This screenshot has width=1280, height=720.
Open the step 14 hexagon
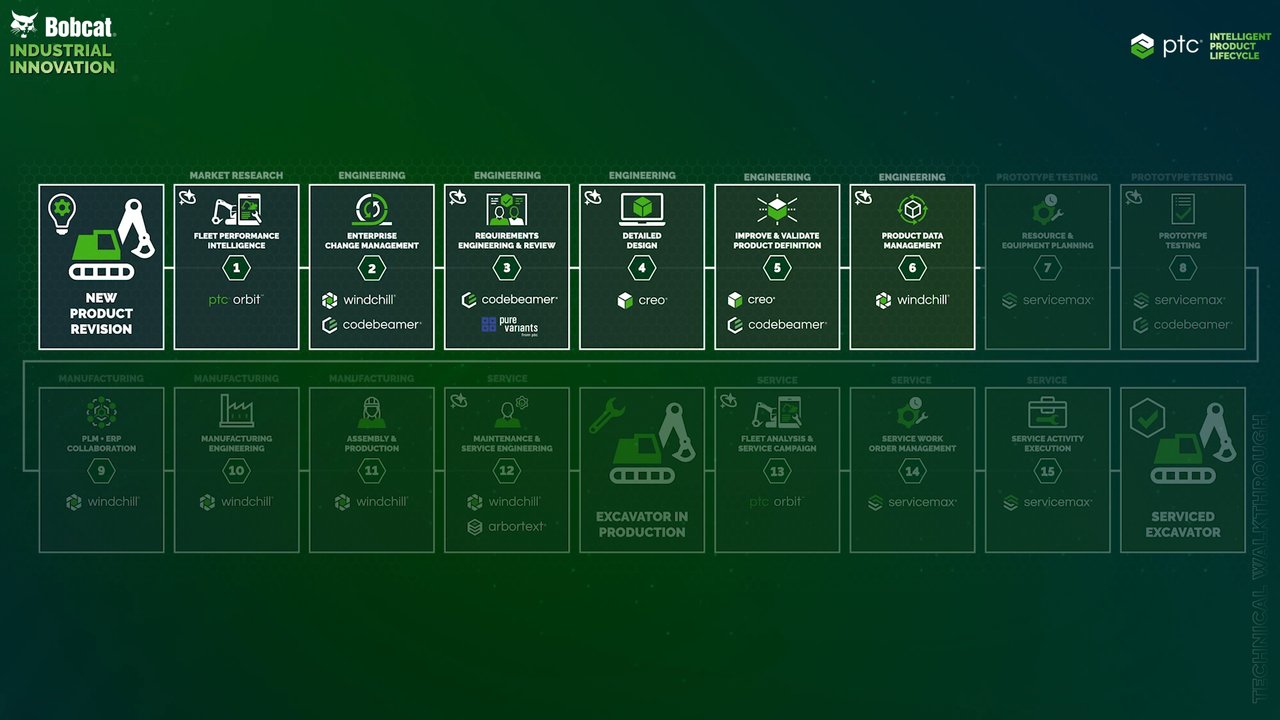(x=912, y=471)
